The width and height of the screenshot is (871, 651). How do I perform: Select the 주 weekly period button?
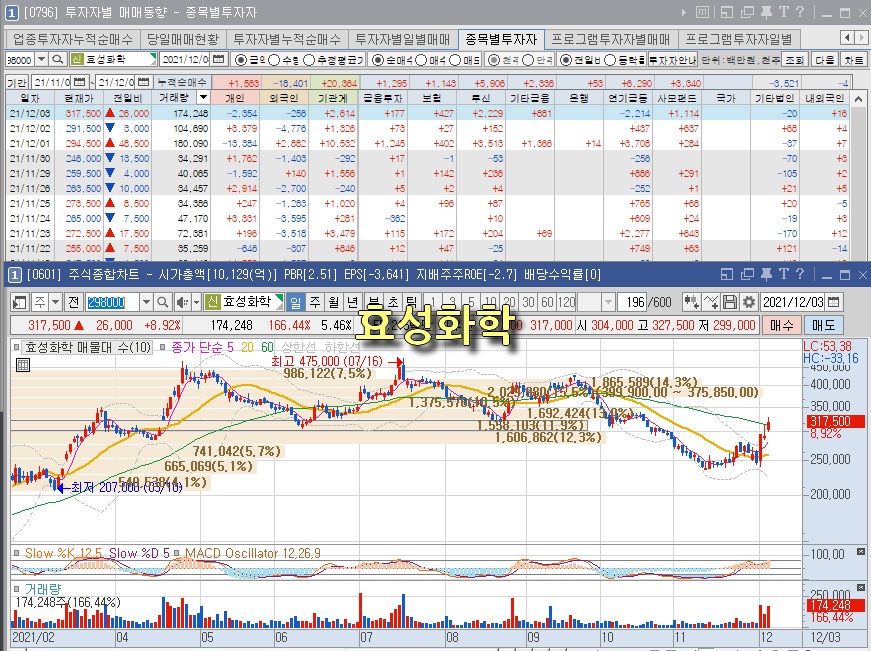(315, 302)
